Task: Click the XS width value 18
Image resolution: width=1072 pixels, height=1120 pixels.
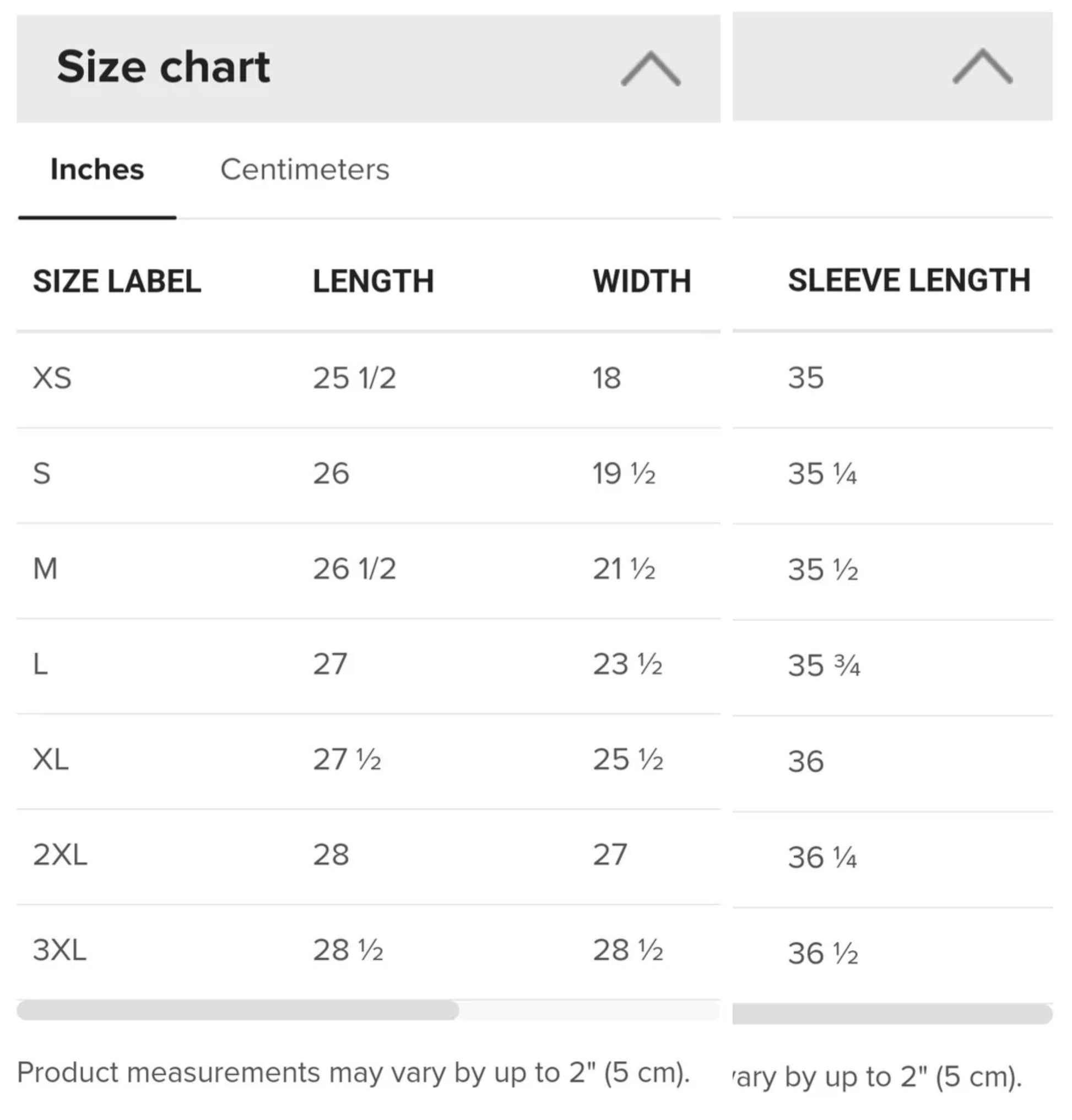Action: (x=607, y=378)
